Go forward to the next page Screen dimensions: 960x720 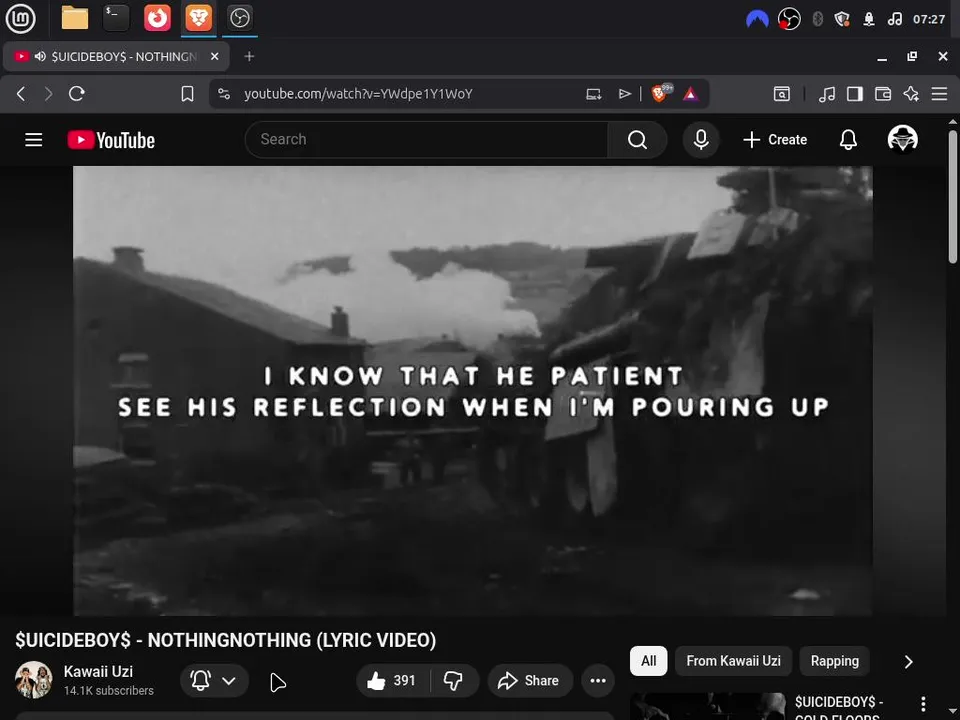pyautogui.click(x=48, y=94)
